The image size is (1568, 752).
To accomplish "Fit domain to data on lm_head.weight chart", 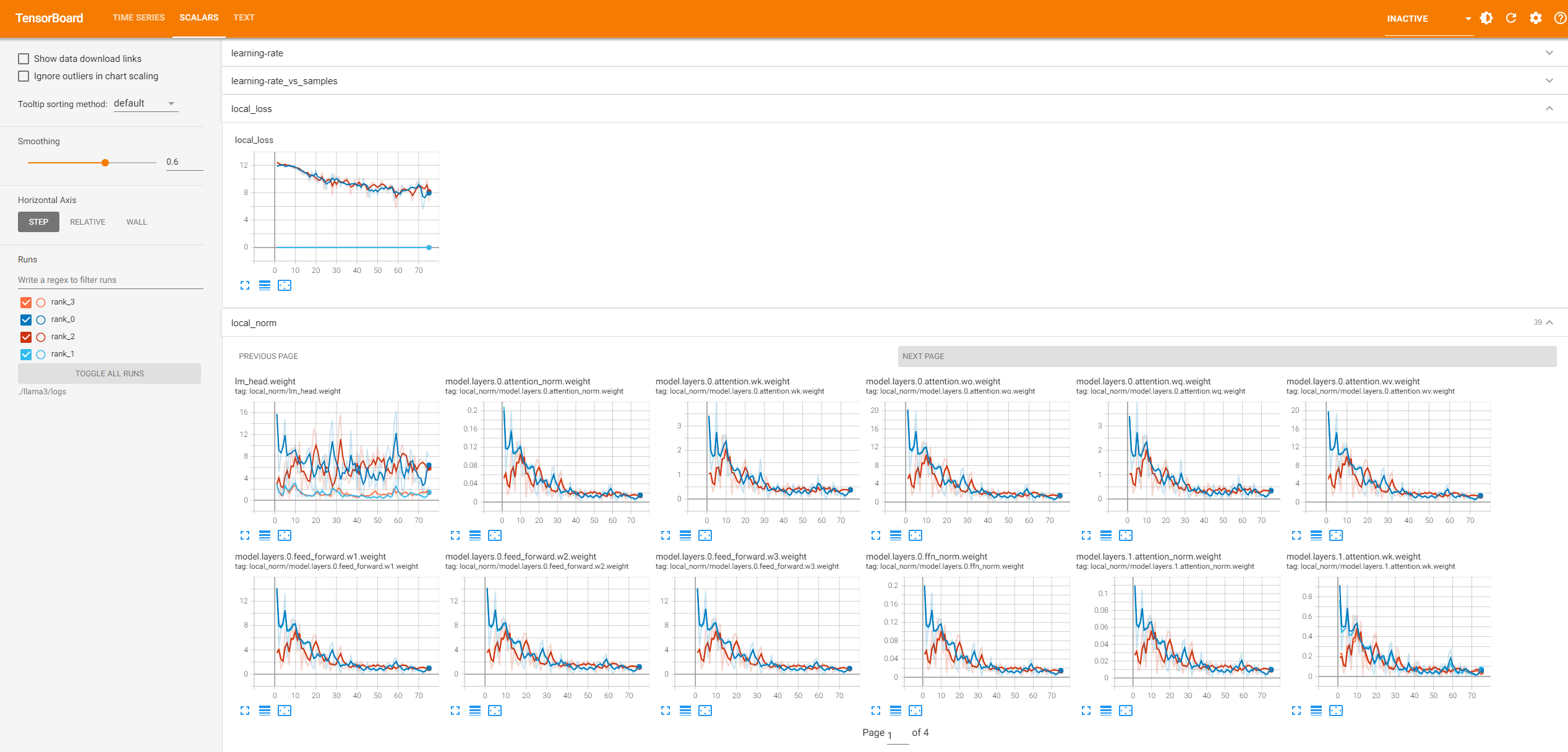I will coord(285,535).
